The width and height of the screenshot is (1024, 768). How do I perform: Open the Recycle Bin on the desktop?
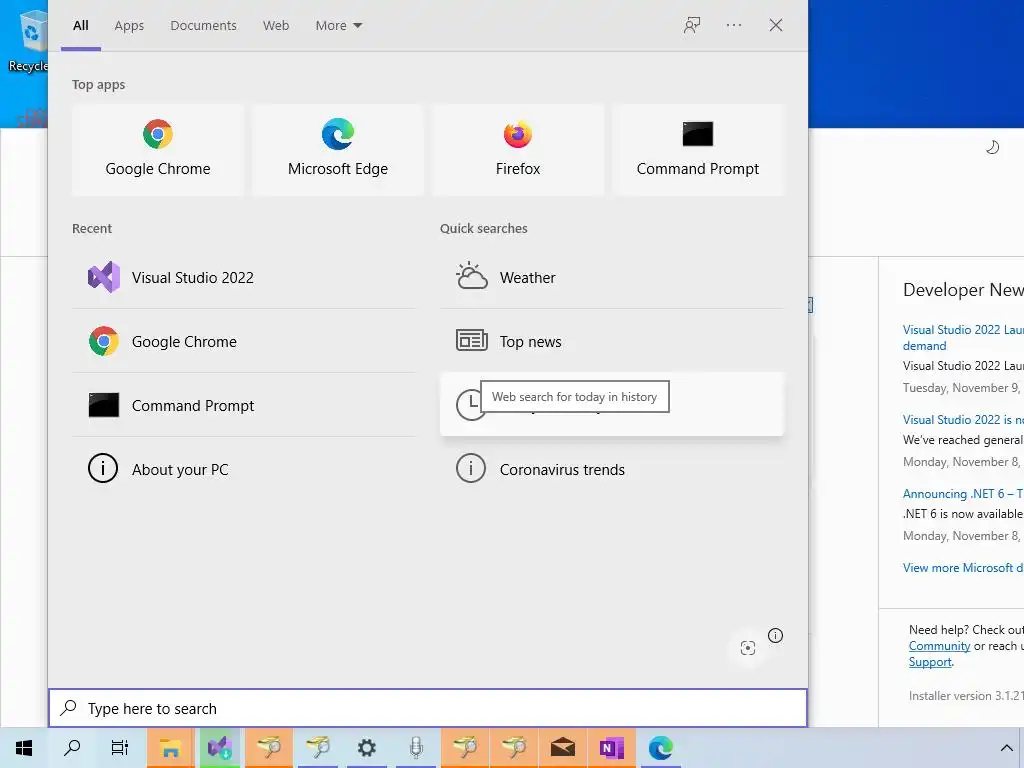28,39
